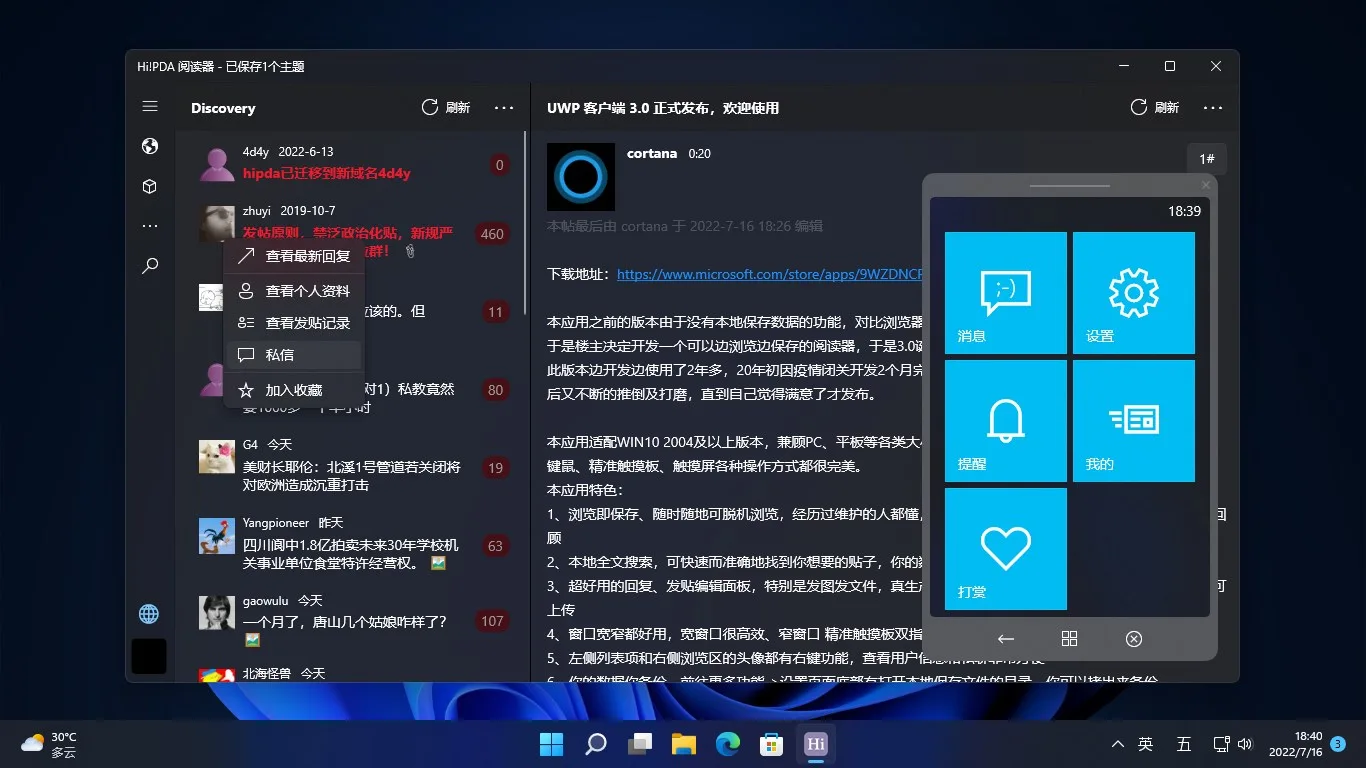The width and height of the screenshot is (1366, 768).
Task: Switch the 英 input language indicator
Action: tap(1146, 744)
